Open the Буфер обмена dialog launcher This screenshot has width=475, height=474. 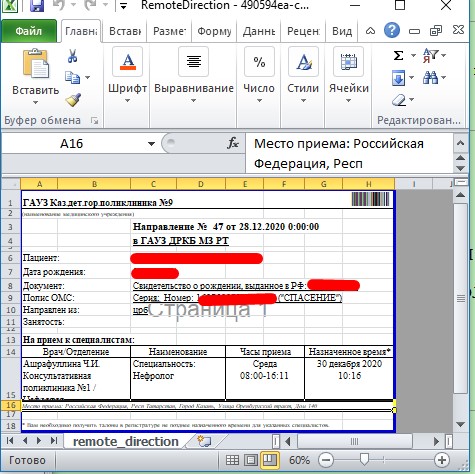click(x=95, y=120)
